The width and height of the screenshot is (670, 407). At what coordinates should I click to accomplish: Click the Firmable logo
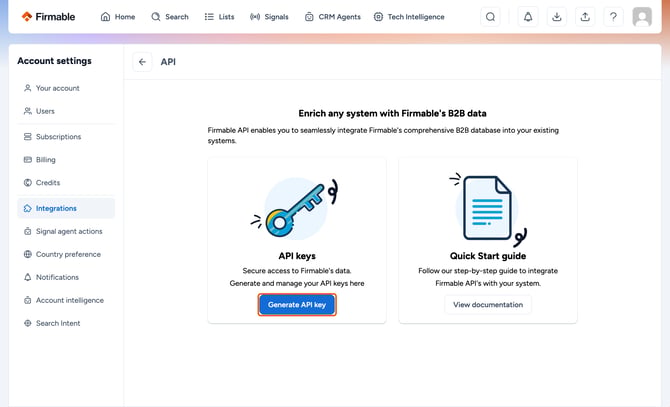click(x=48, y=17)
